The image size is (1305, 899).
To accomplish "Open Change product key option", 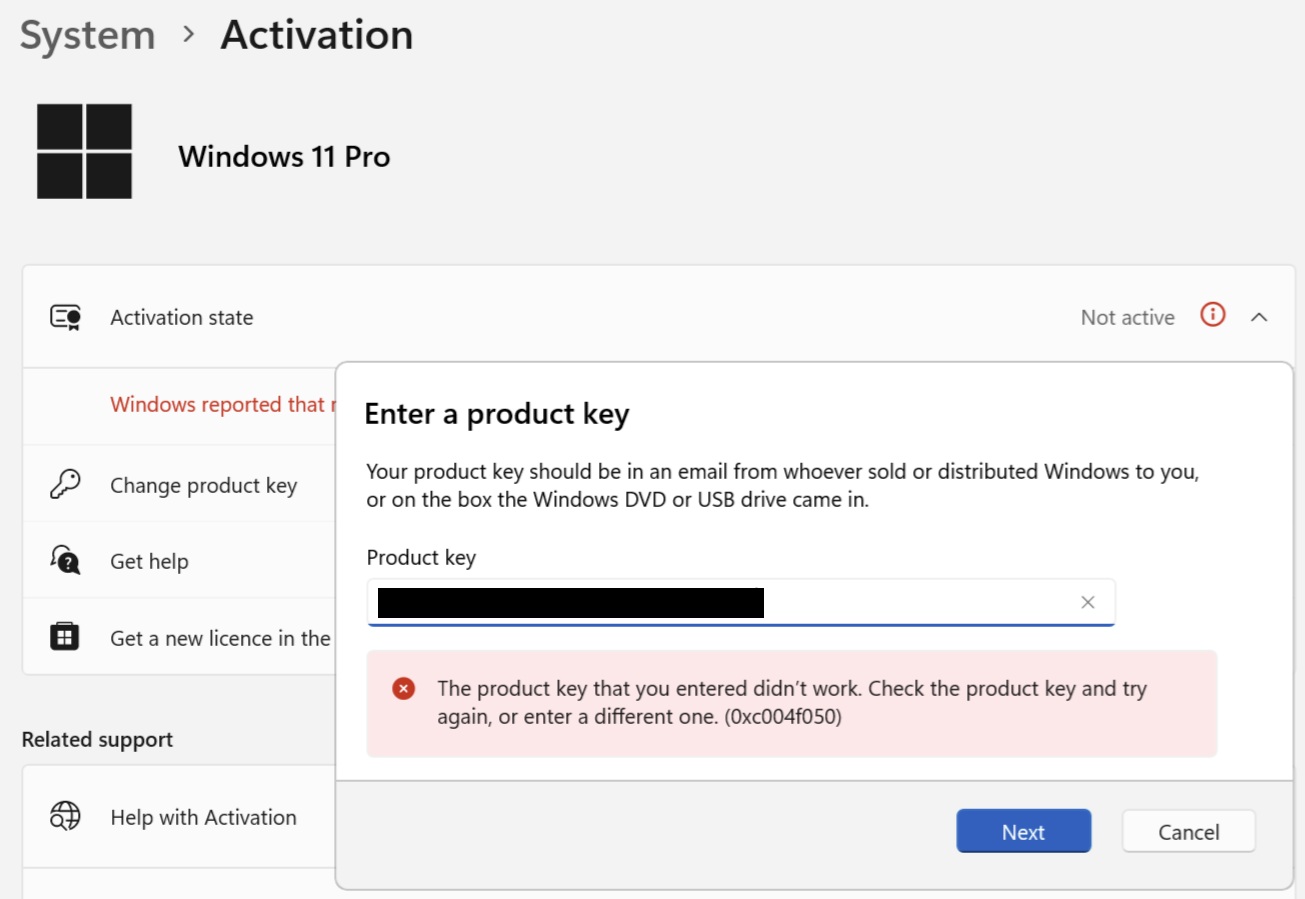I will click(x=203, y=486).
